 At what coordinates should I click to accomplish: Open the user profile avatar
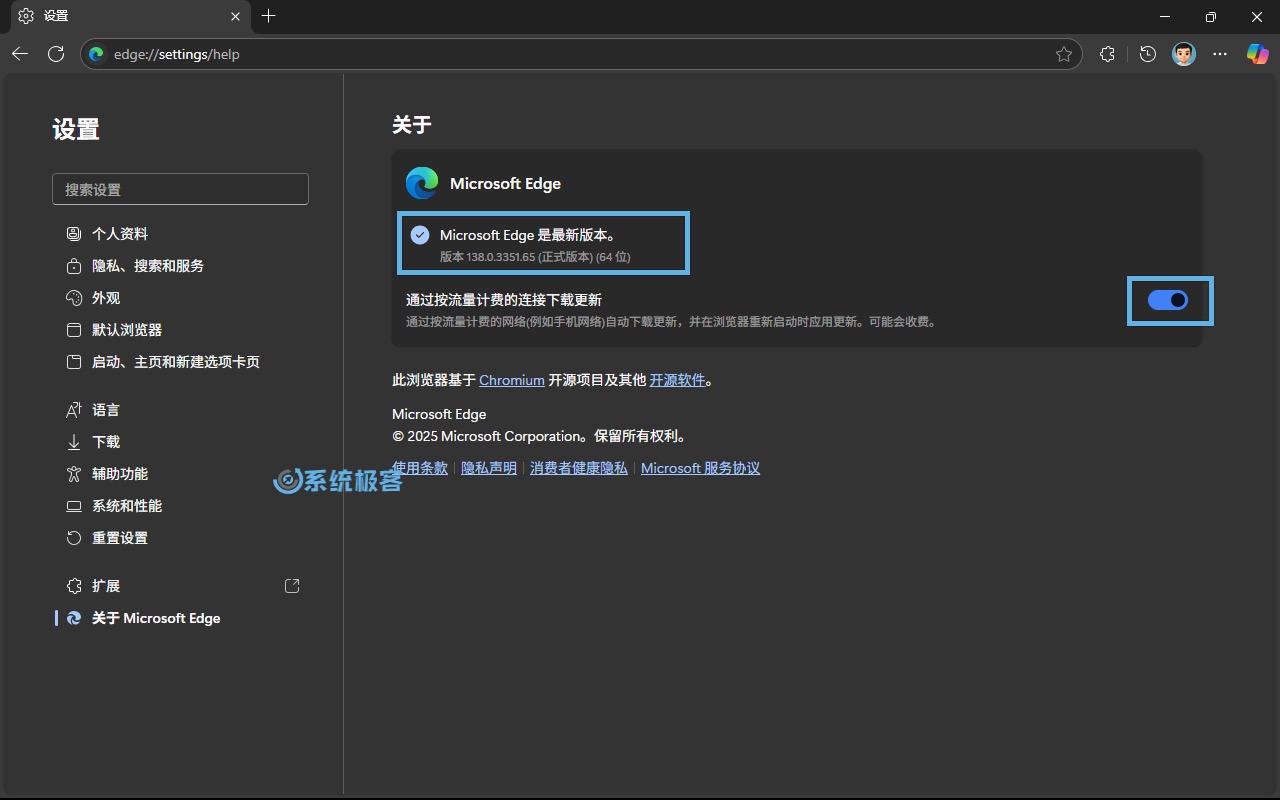[1183, 54]
